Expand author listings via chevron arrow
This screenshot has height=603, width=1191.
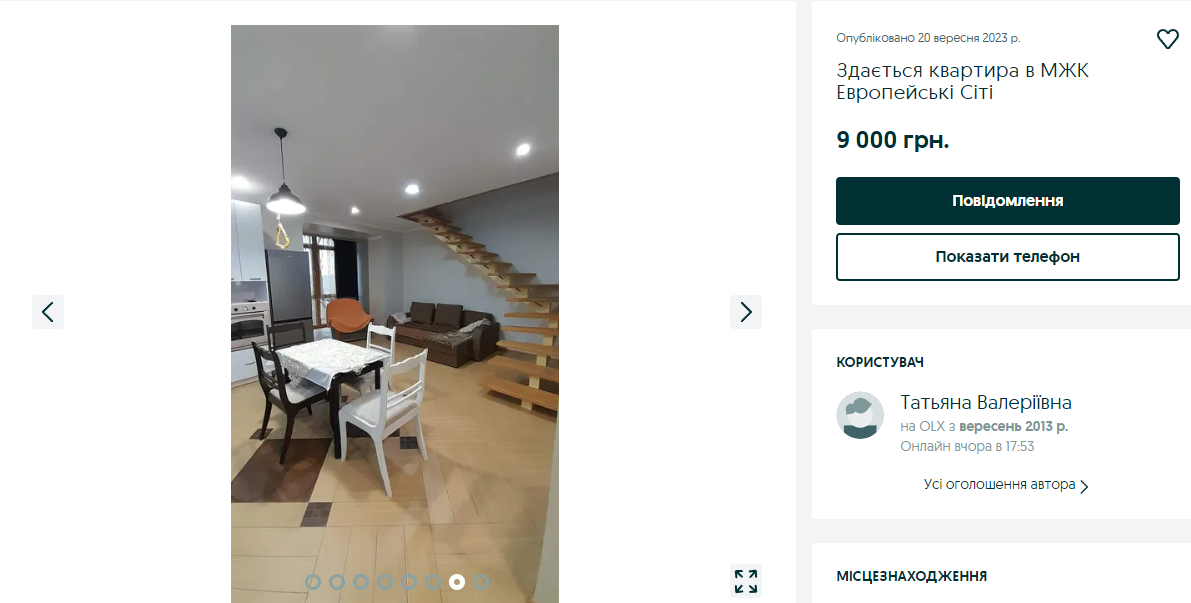1084,487
